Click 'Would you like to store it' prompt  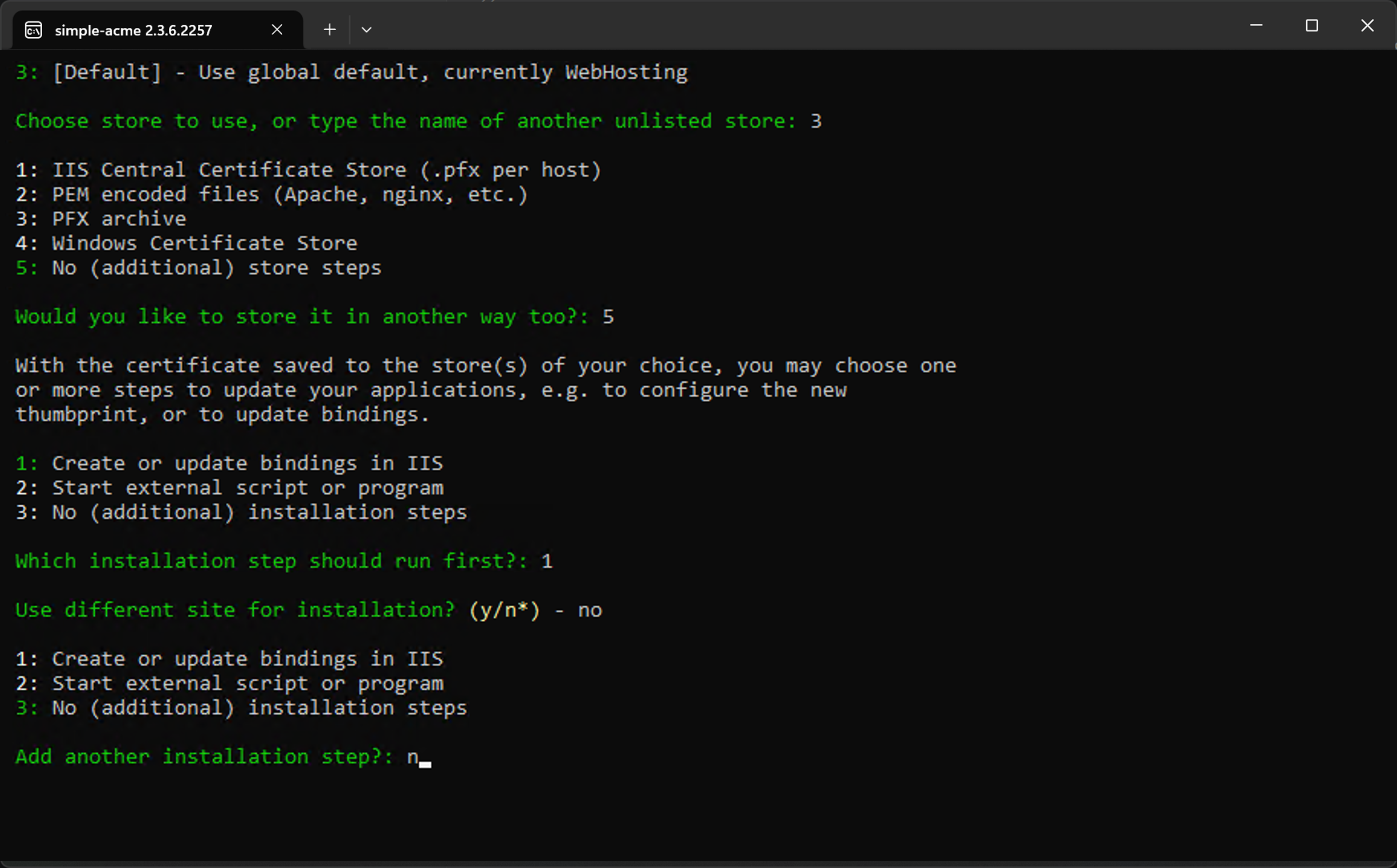click(x=301, y=317)
